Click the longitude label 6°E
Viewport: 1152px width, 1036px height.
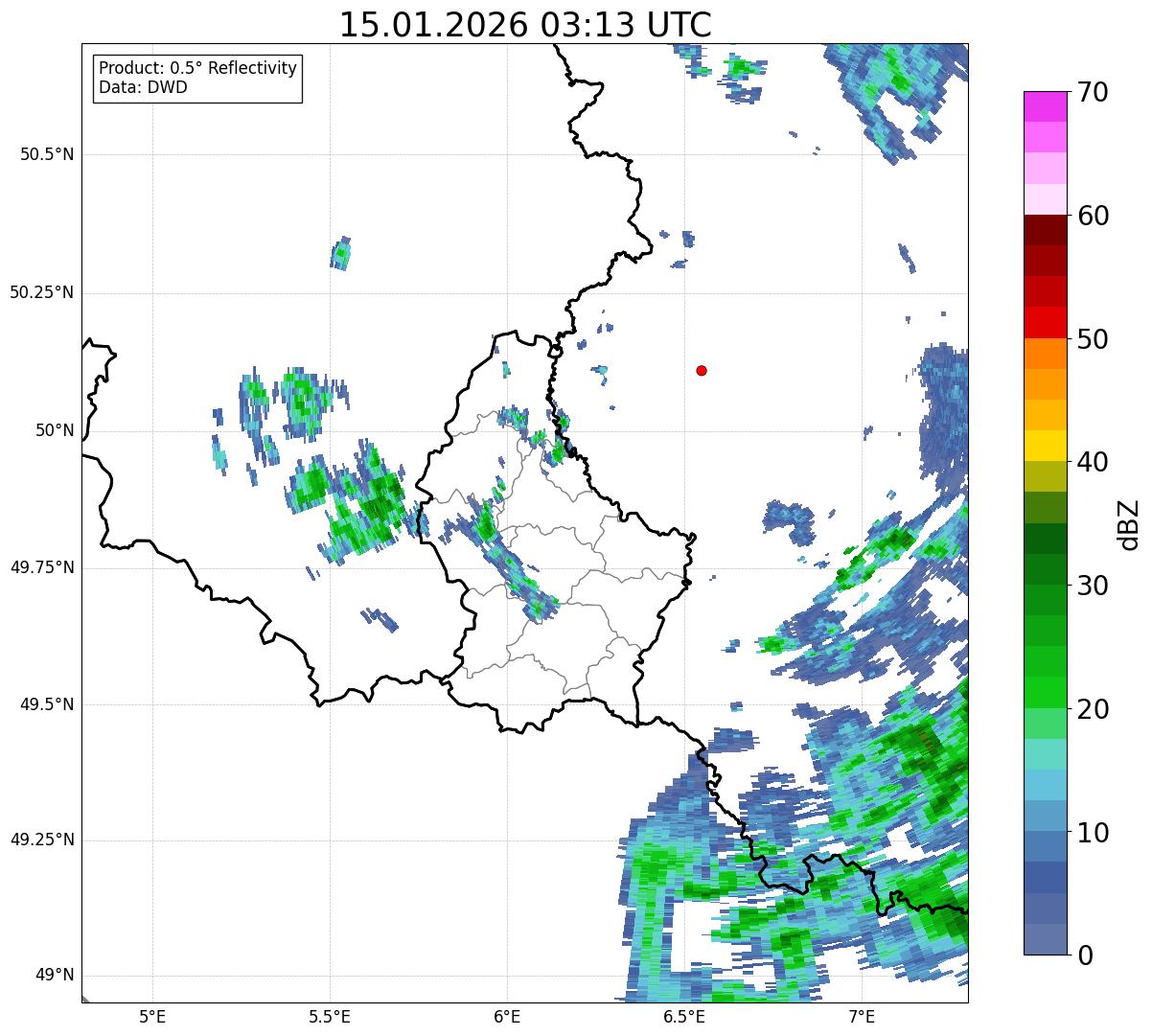(x=507, y=1017)
